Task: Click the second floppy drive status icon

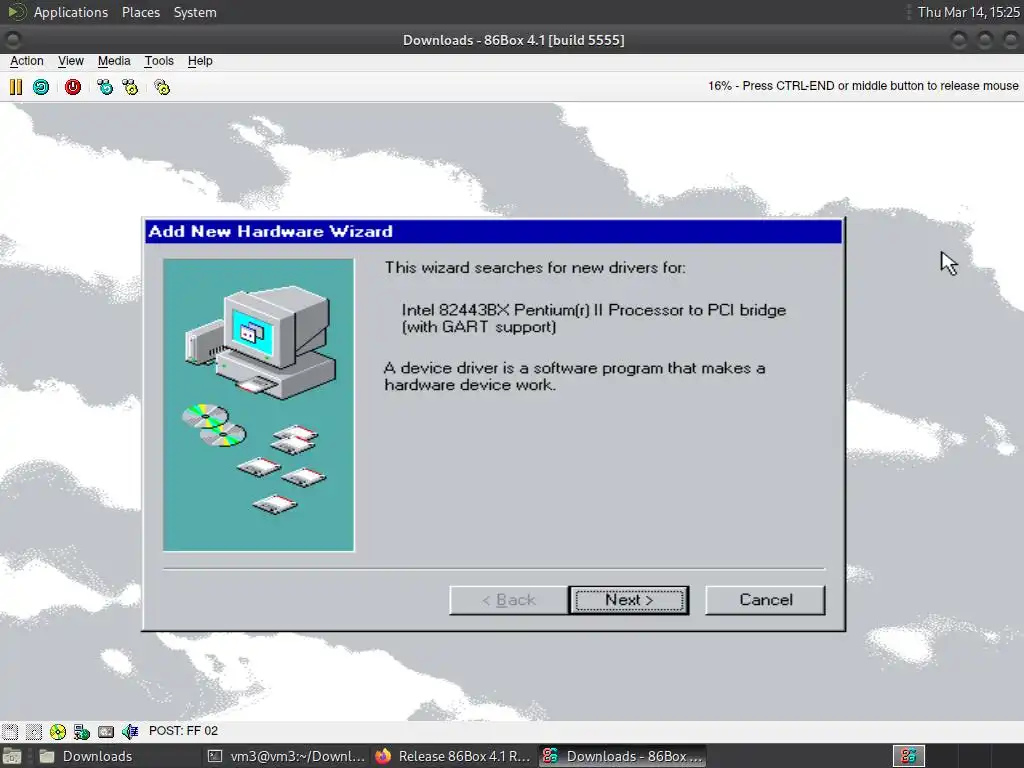Action: point(34,731)
